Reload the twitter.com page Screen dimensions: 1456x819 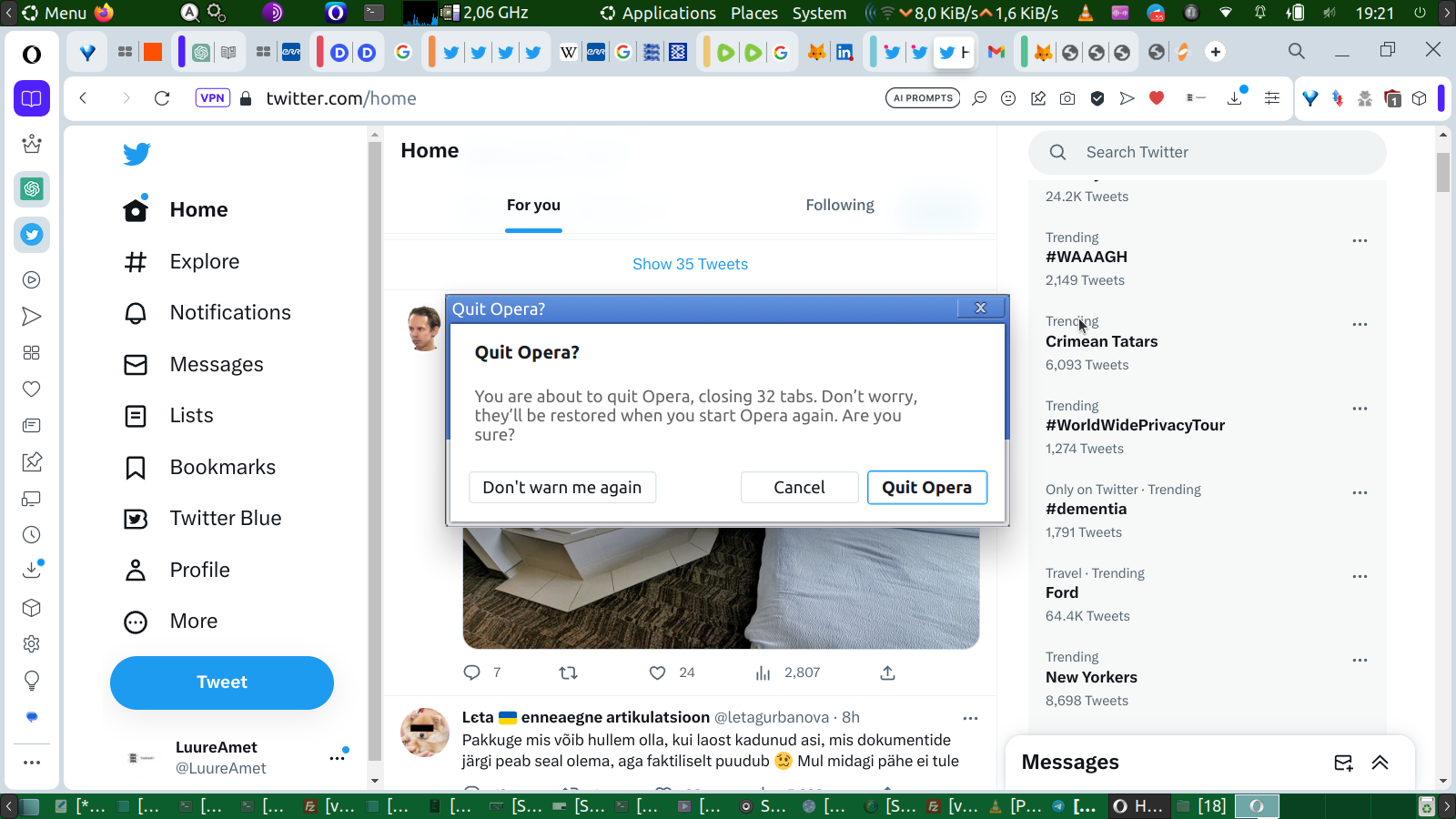pos(162,98)
